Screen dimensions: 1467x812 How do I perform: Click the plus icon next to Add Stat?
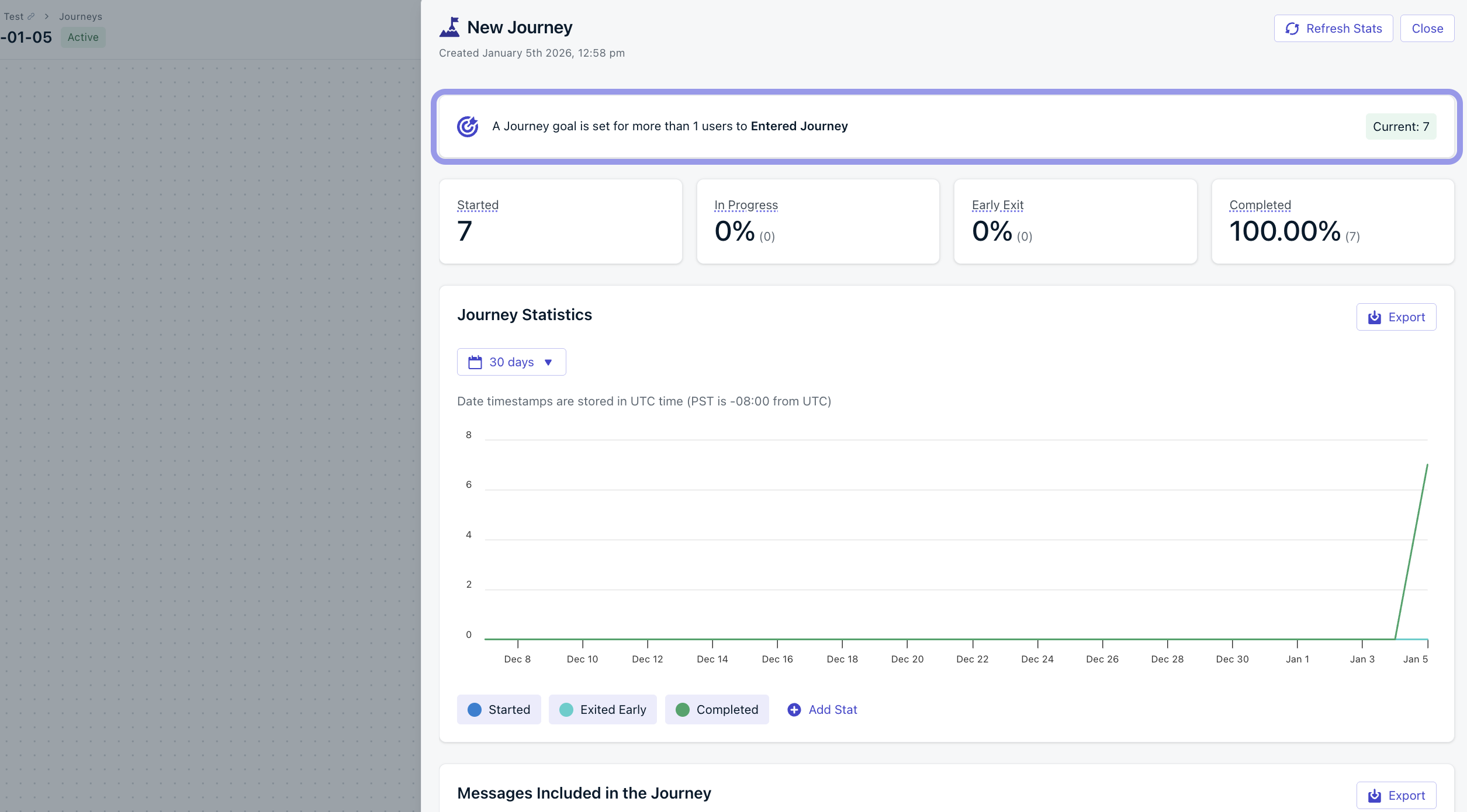click(x=794, y=709)
